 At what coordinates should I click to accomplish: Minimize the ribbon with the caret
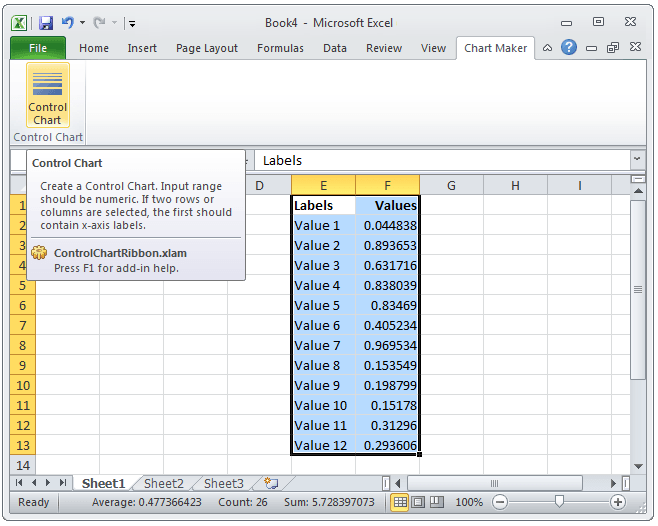(547, 48)
